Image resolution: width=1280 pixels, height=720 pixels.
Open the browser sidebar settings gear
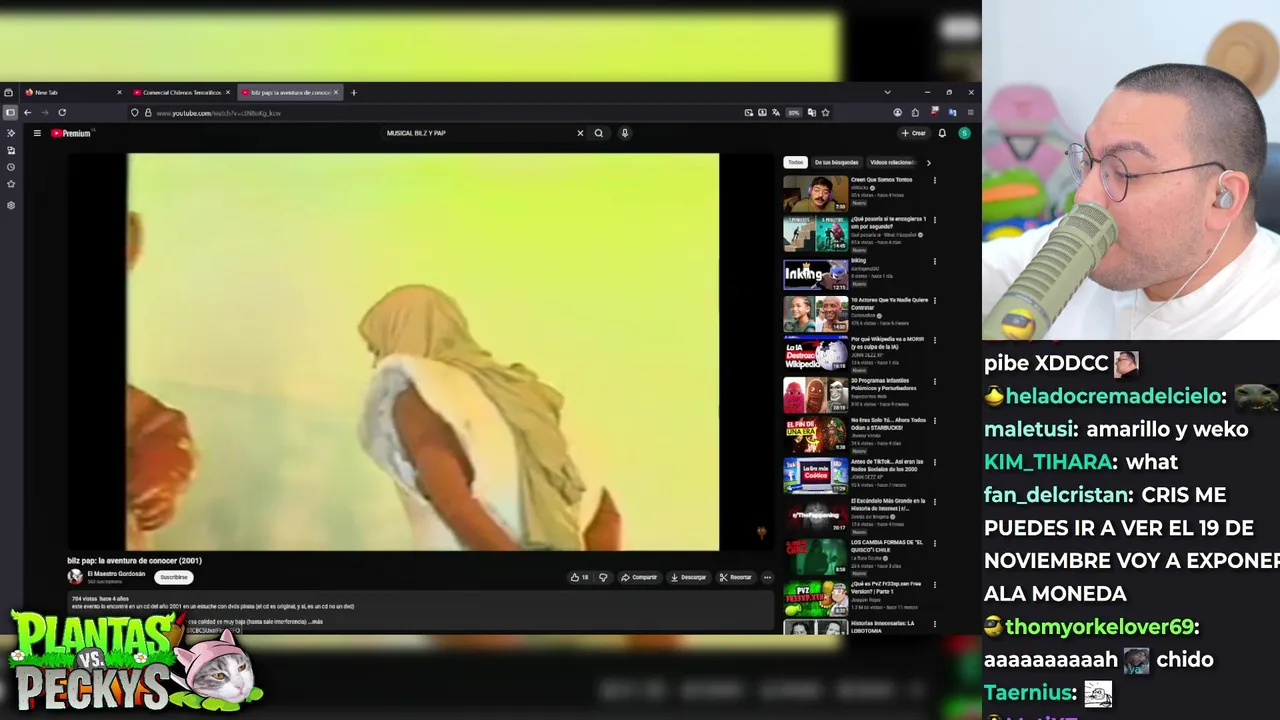click(11, 205)
